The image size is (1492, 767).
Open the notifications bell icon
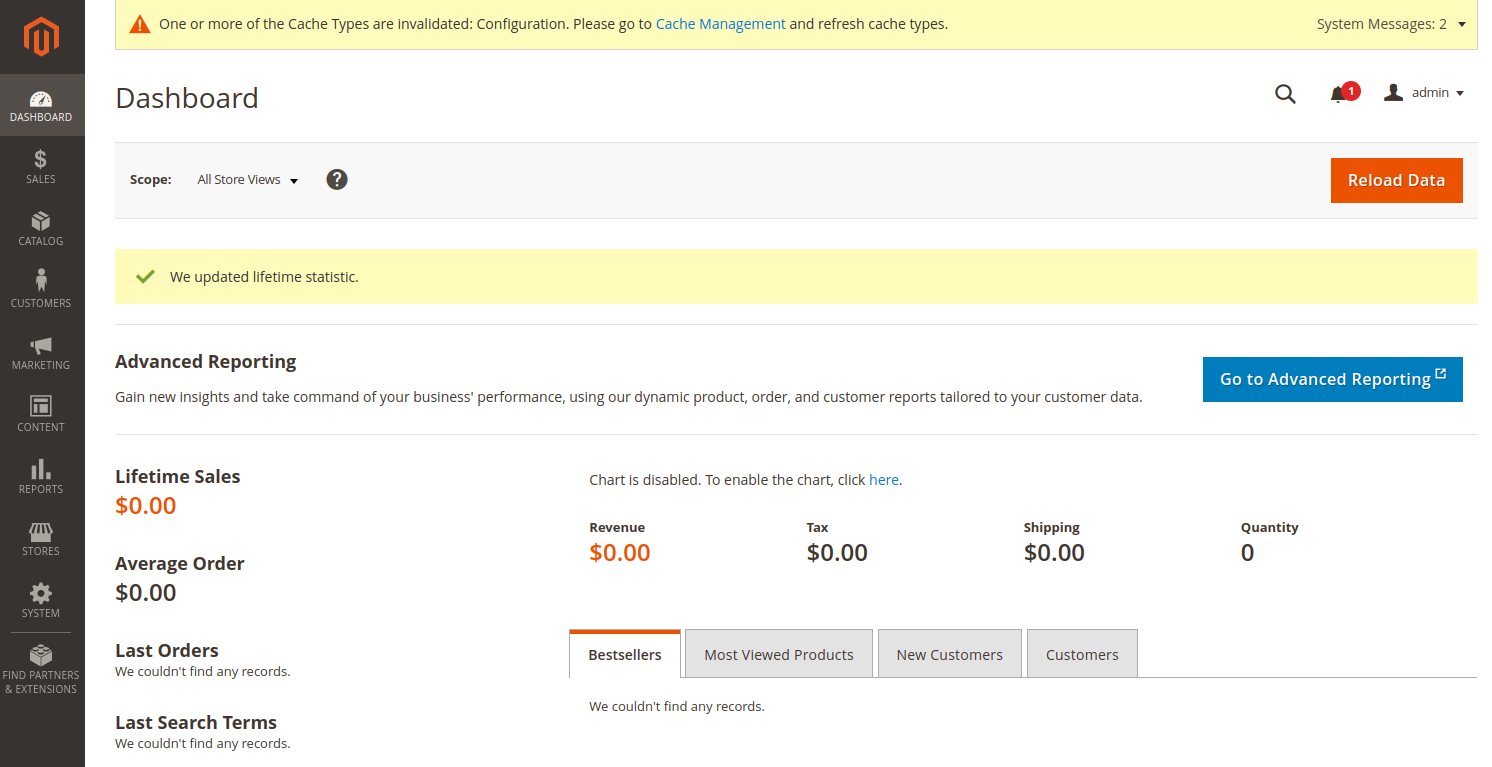[1338, 94]
